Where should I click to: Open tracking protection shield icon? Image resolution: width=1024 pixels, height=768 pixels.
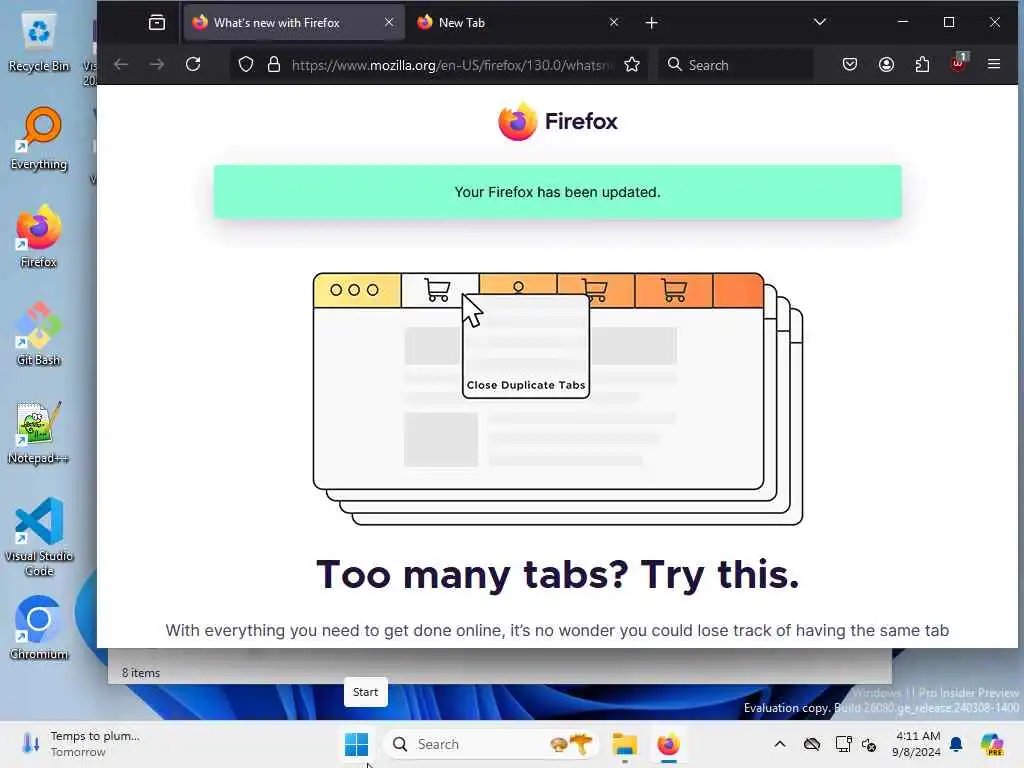[246, 65]
